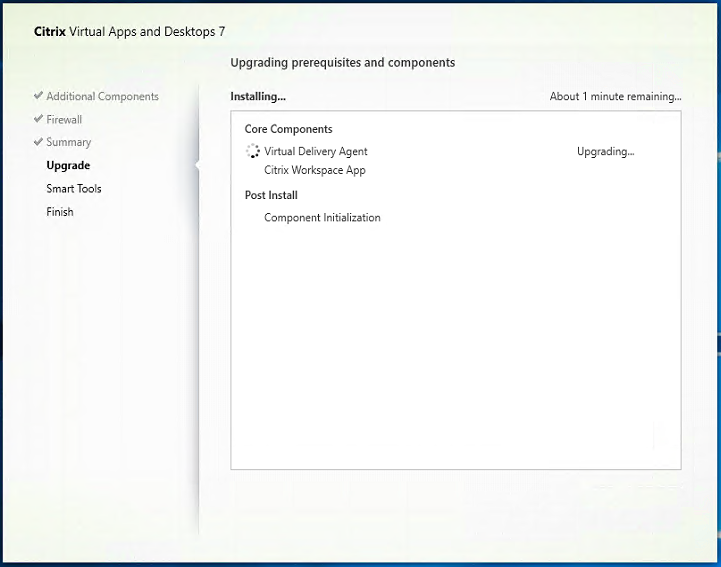Click the spinner beside Virtual Delivery Agent
Image resolution: width=721 pixels, height=567 pixels.
pos(252,151)
